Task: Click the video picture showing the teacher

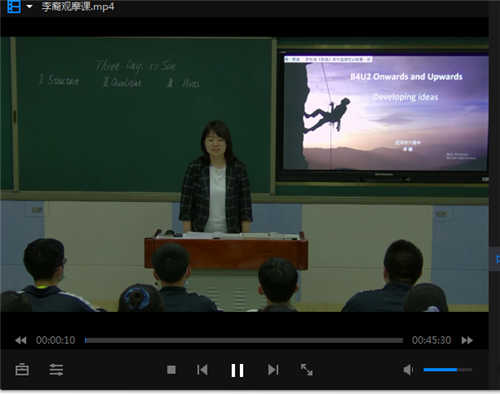Action: pos(245,174)
